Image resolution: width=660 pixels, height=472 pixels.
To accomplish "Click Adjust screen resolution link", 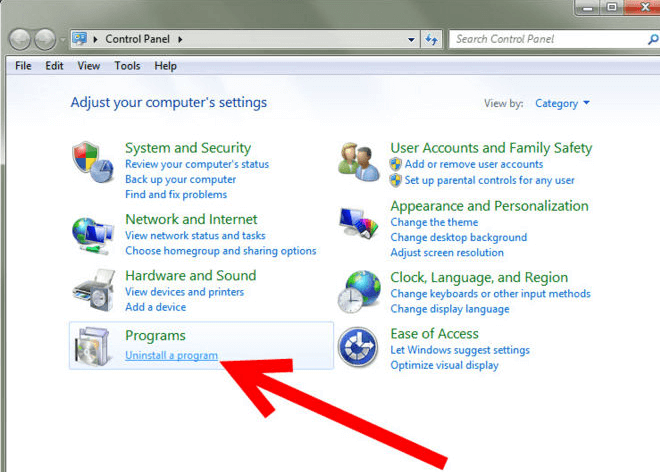I will [x=447, y=253].
